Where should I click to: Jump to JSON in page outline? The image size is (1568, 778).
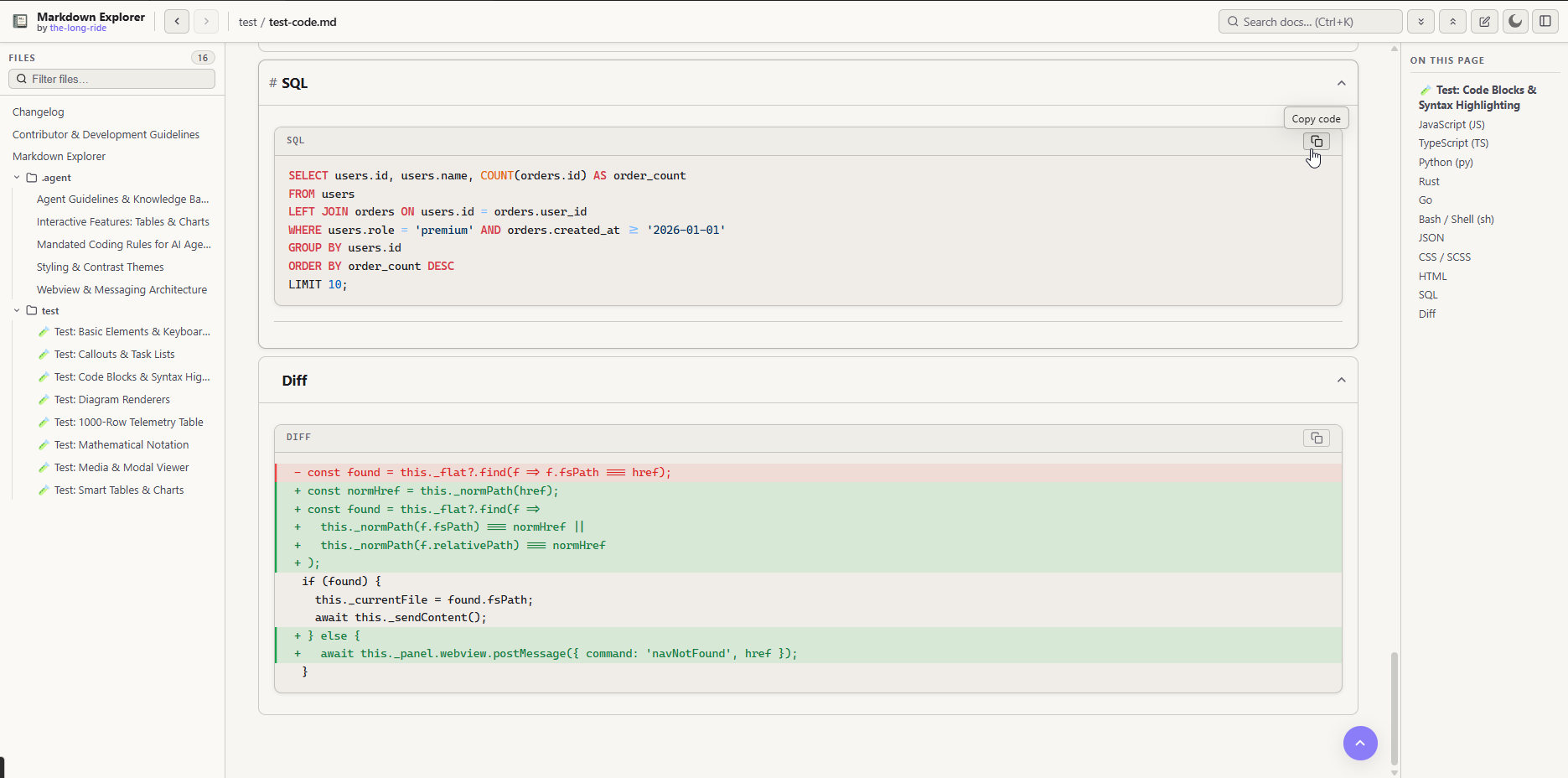[x=1431, y=238]
